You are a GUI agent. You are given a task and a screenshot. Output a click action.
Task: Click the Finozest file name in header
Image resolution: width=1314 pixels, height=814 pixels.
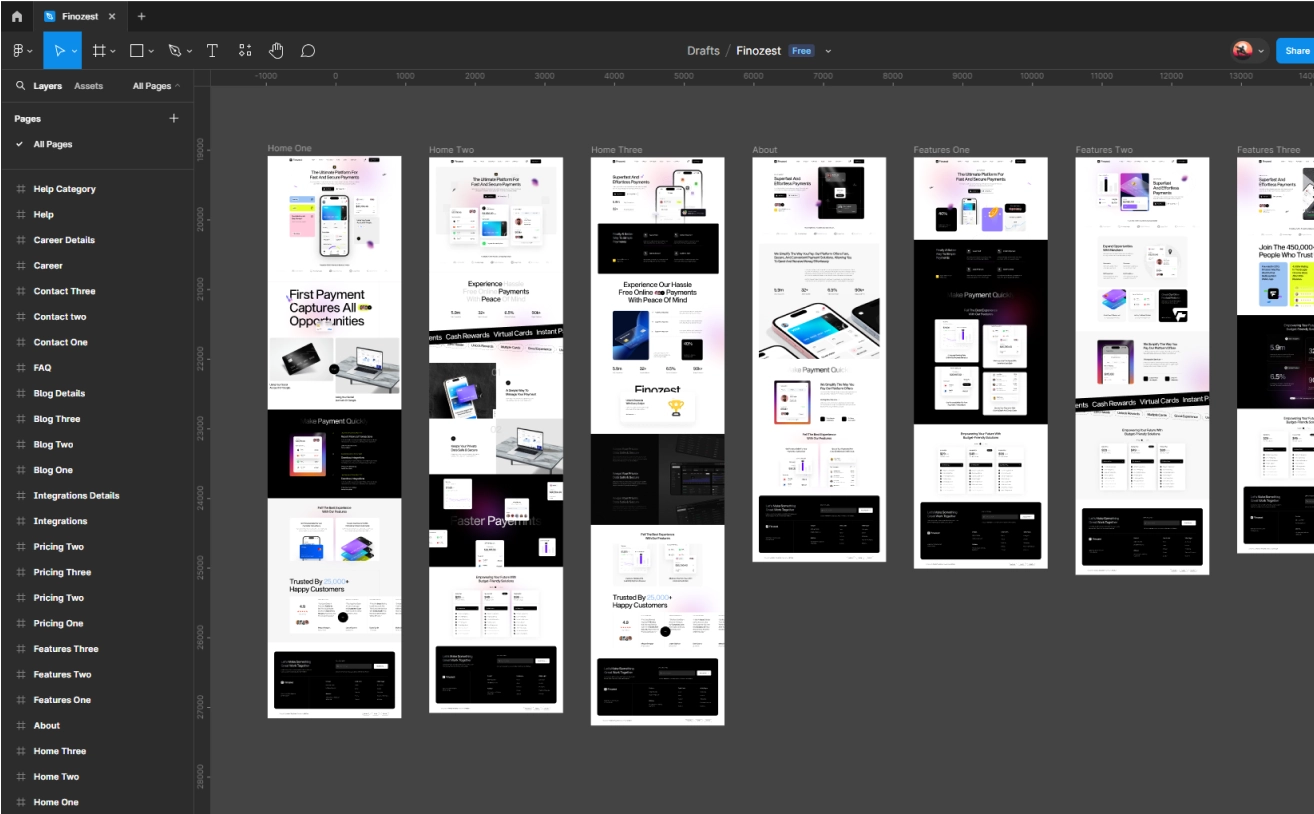click(x=759, y=51)
